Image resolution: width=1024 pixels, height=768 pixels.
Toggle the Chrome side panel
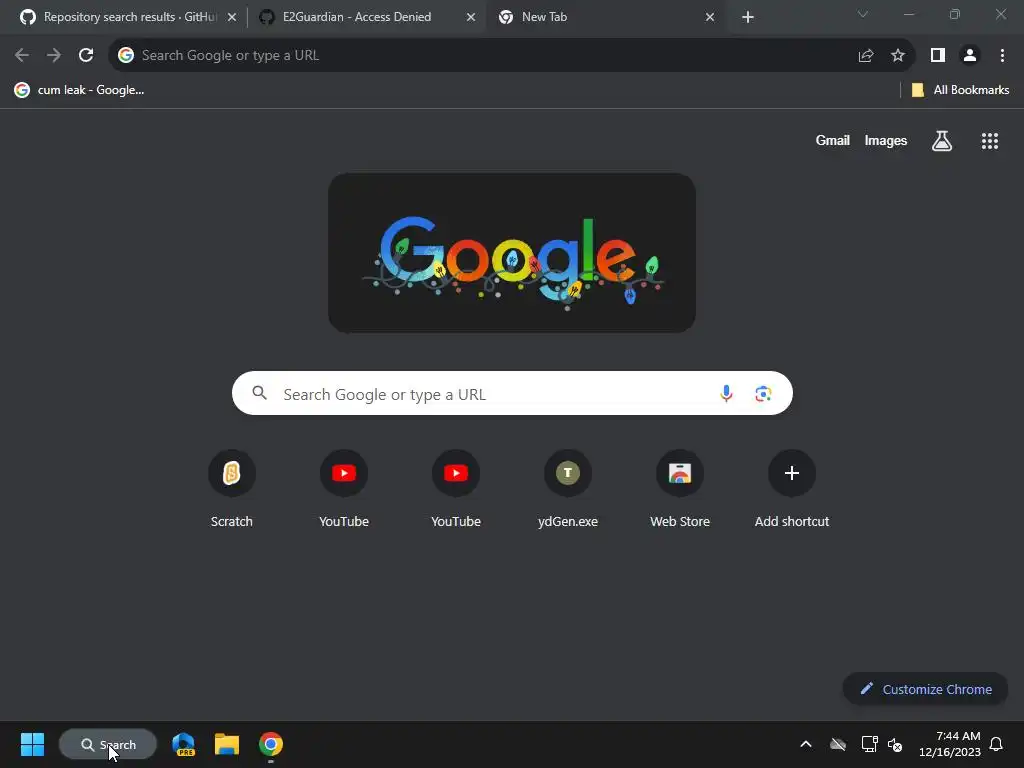938,56
